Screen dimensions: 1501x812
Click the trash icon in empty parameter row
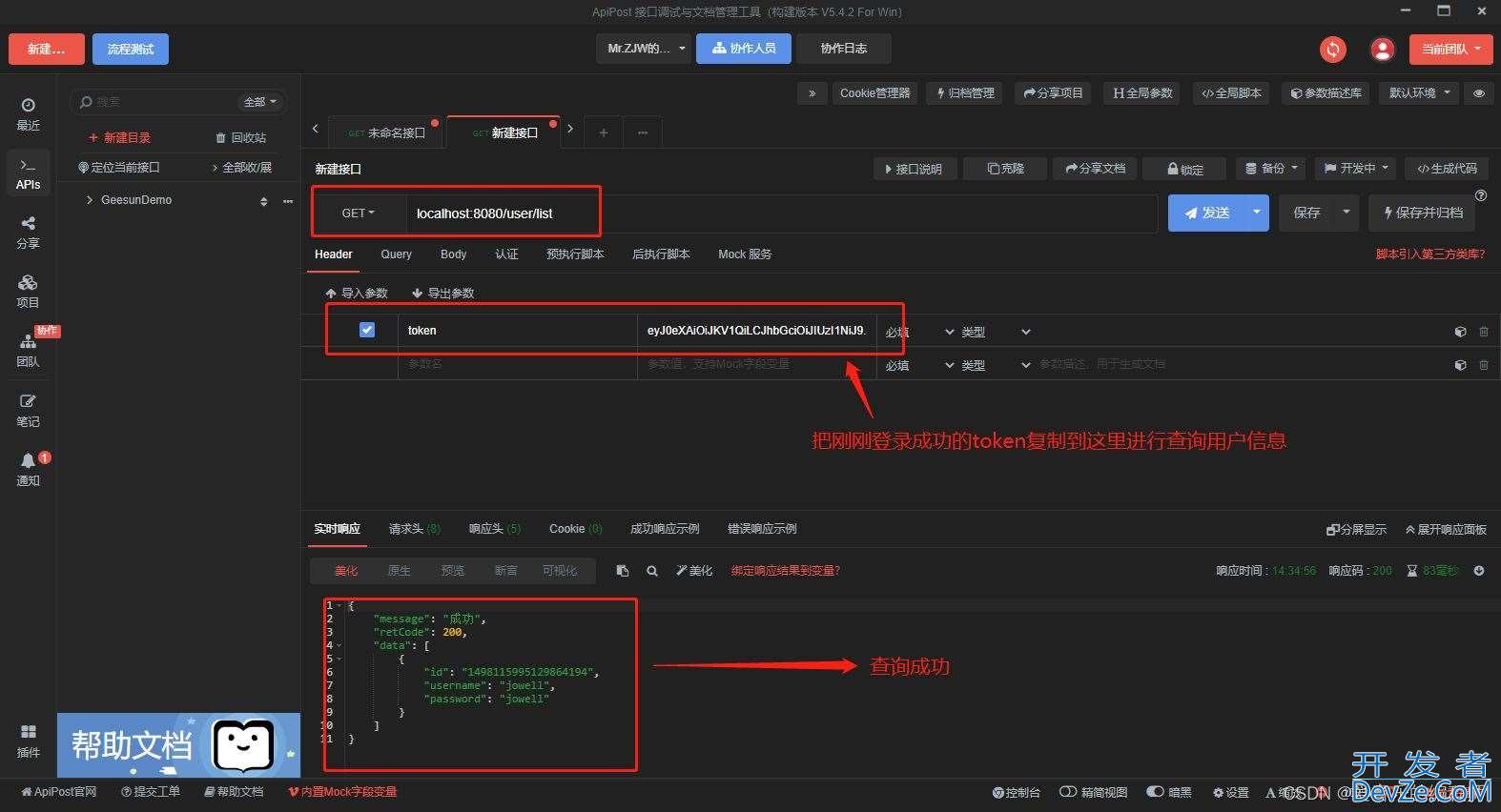click(x=1483, y=365)
